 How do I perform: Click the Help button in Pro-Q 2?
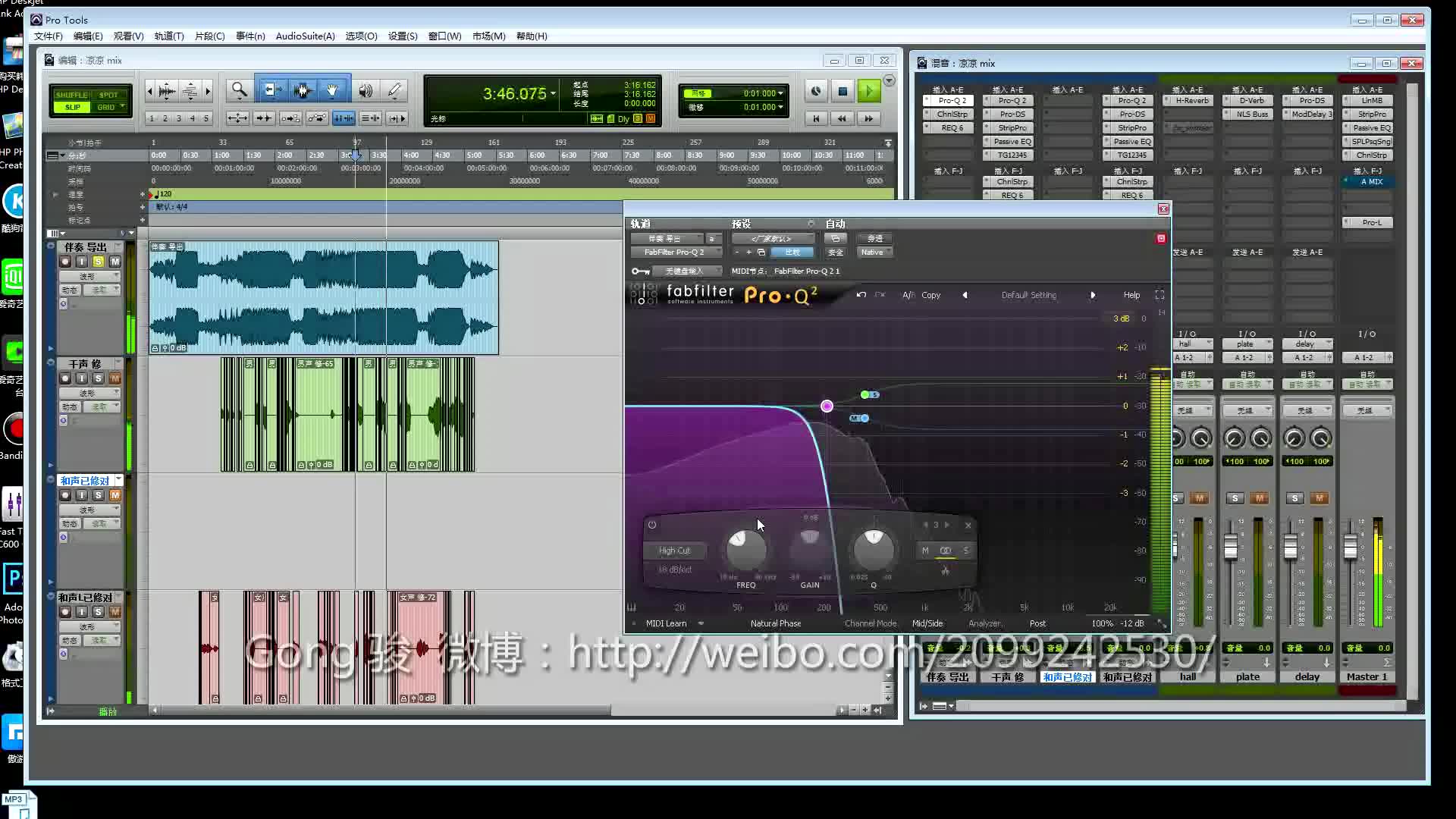(x=1131, y=295)
